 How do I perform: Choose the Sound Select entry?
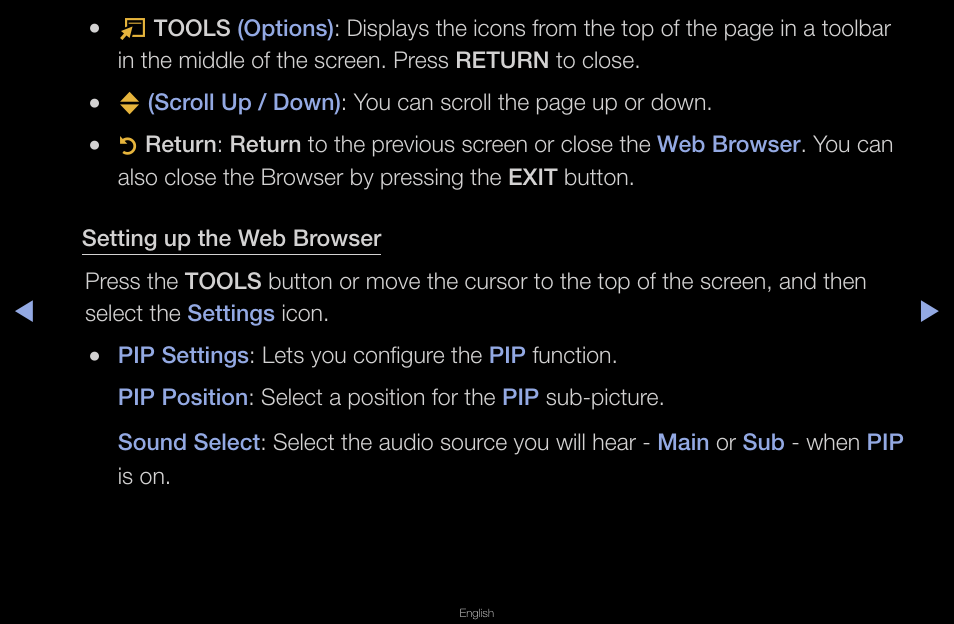189,442
